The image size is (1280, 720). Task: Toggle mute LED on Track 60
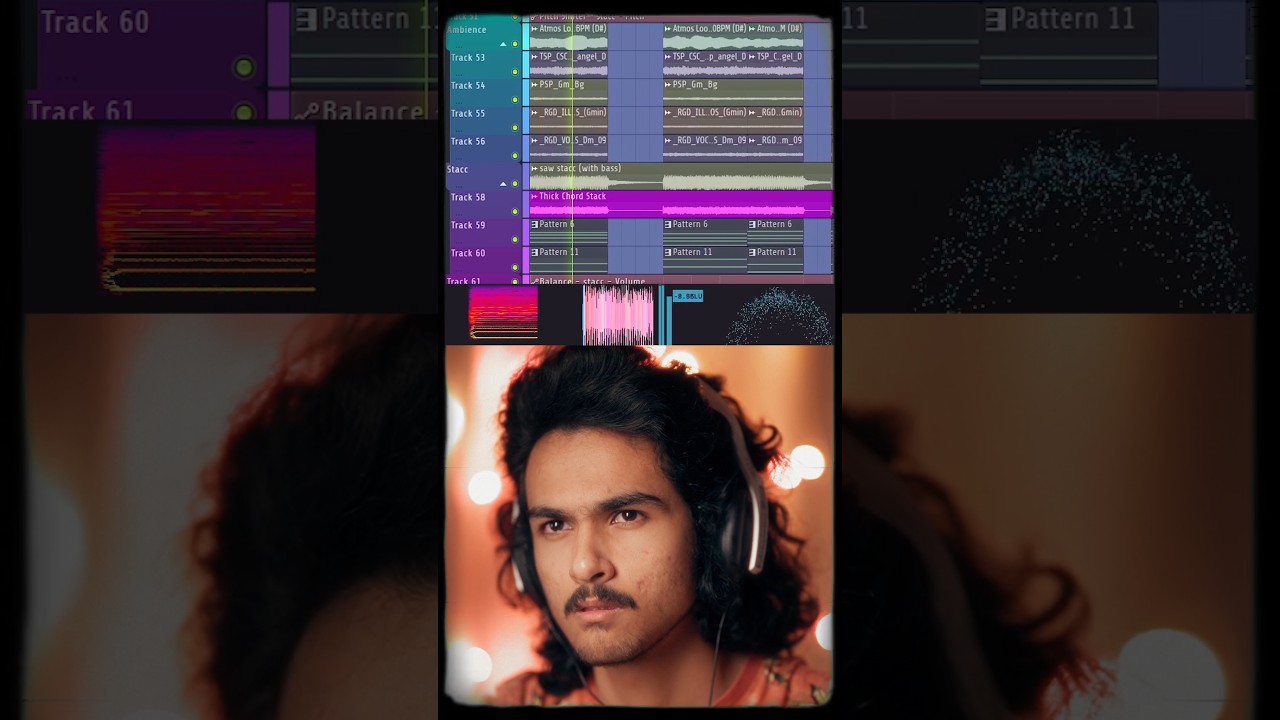516,268
